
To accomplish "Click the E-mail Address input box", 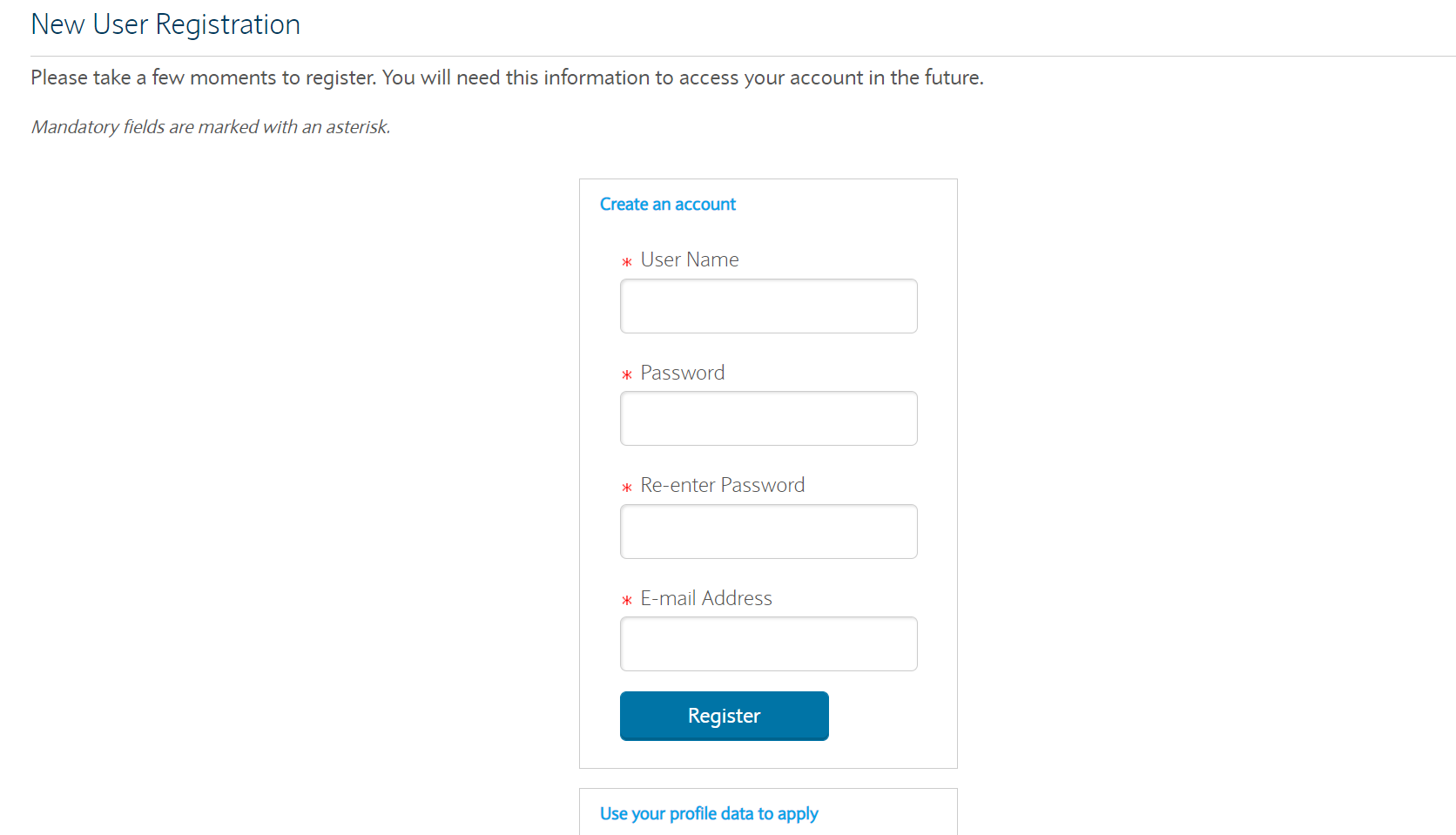I will coord(768,643).
